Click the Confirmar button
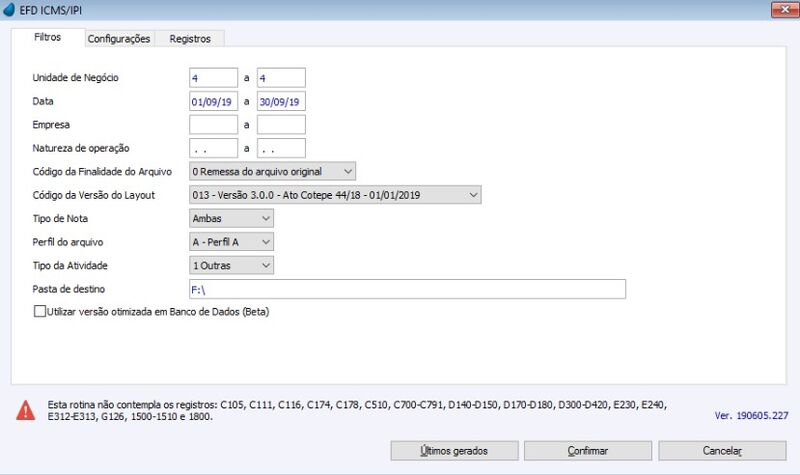Image resolution: width=800 pixels, height=475 pixels. coord(588,451)
